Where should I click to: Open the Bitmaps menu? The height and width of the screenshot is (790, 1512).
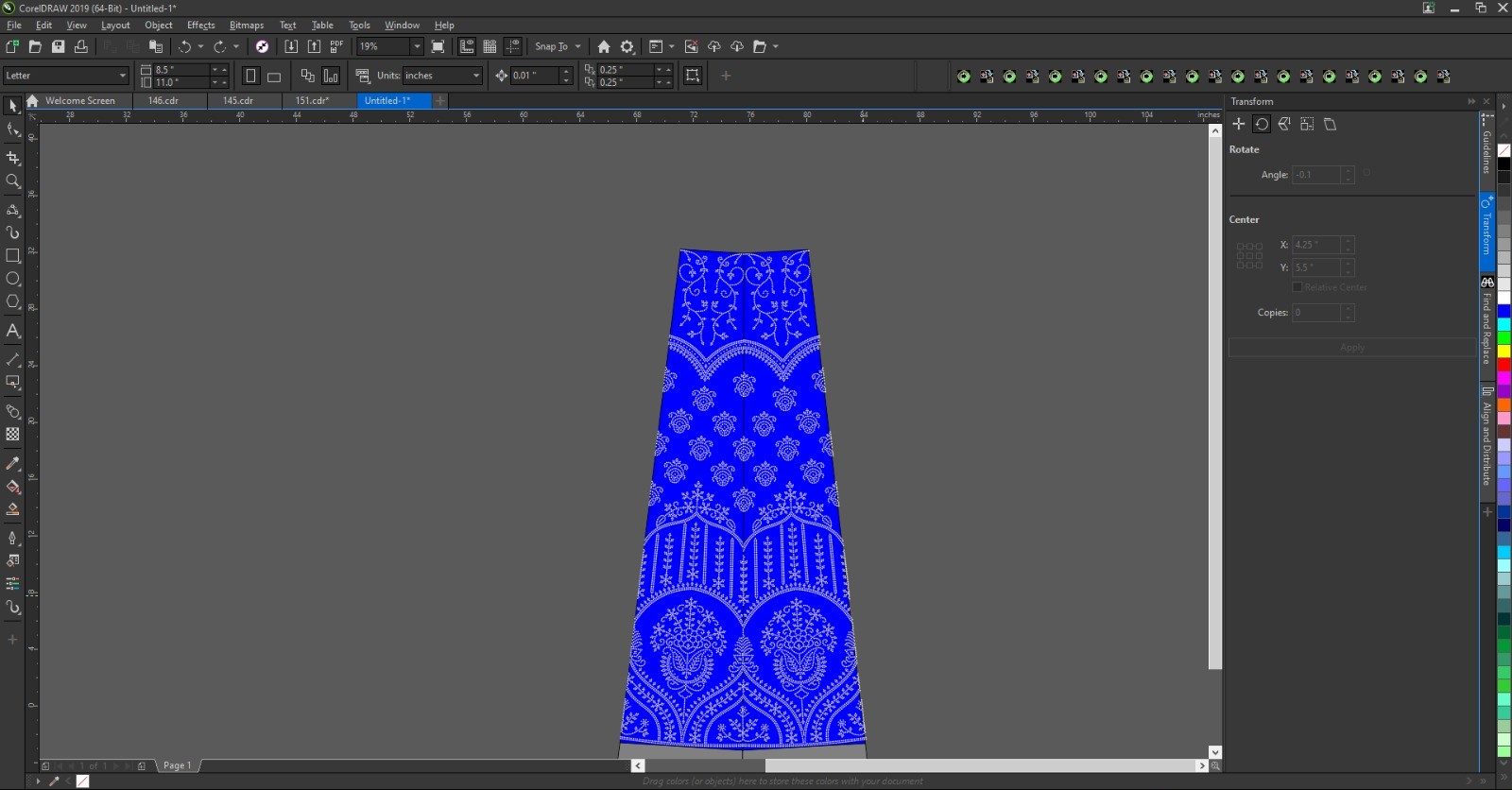click(x=247, y=26)
